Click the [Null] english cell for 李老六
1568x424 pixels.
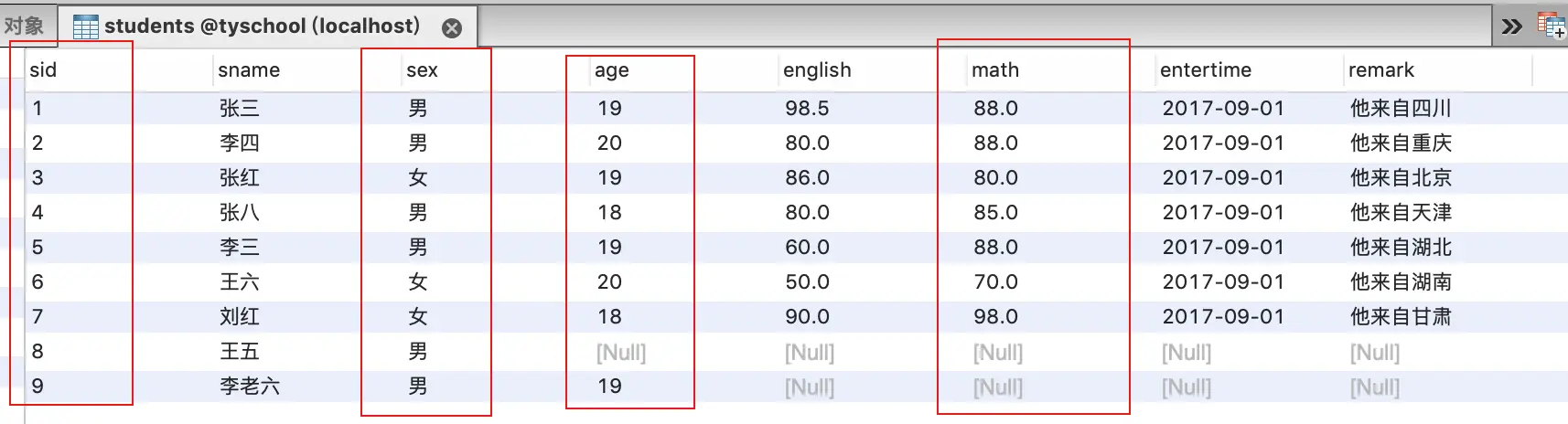[810, 387]
